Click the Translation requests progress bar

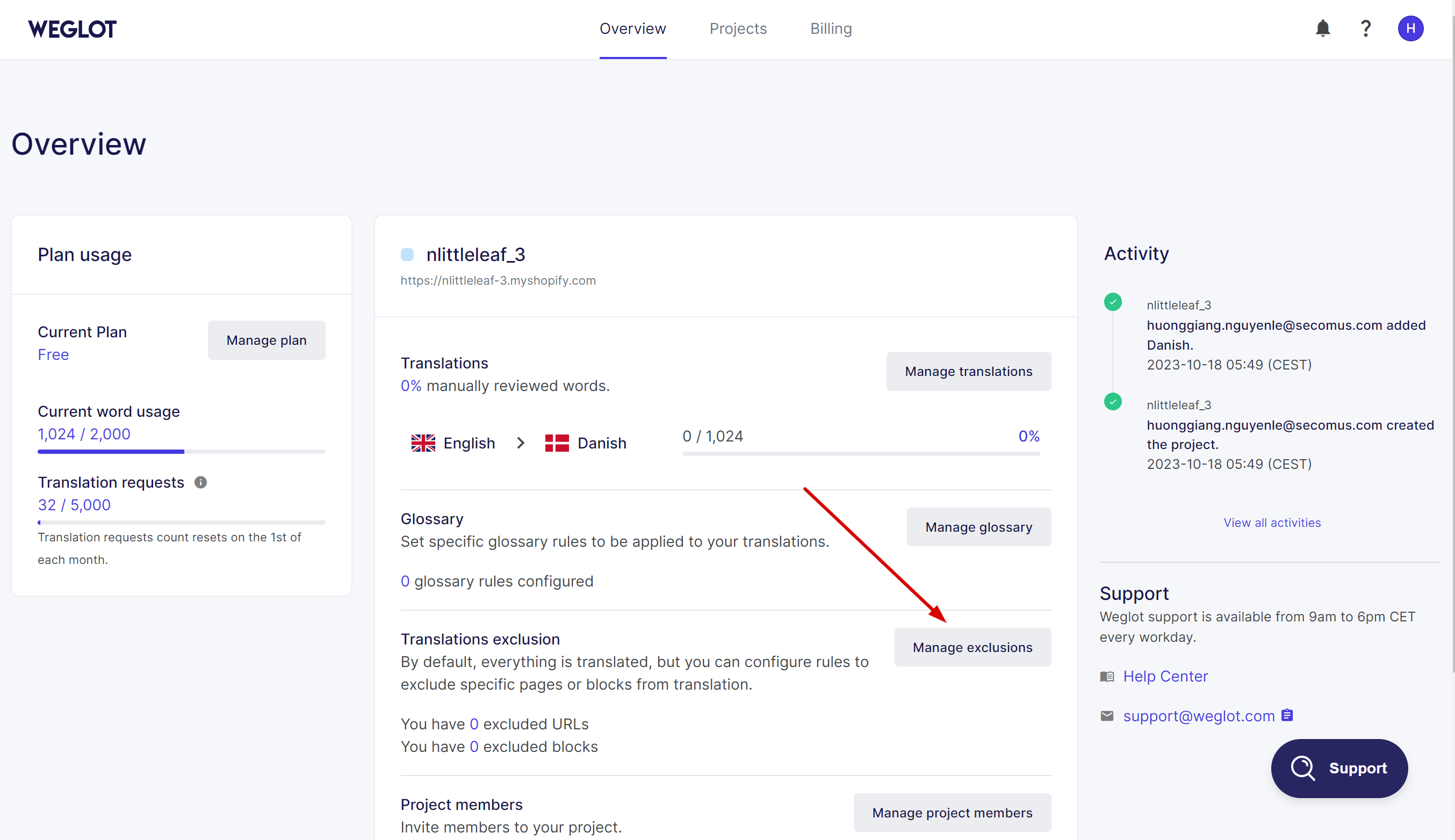click(181, 523)
